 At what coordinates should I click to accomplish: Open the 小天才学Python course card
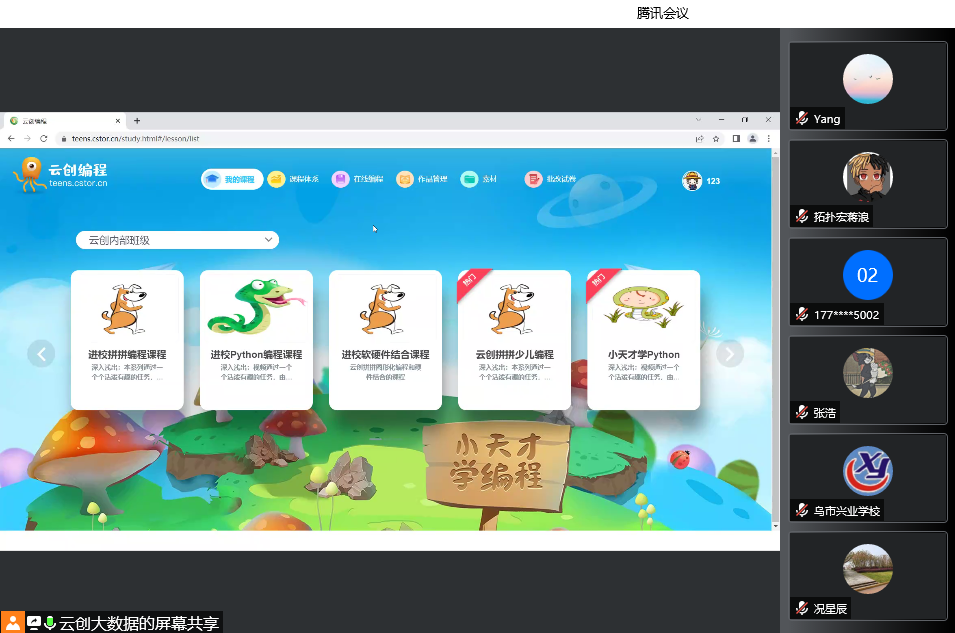click(x=643, y=339)
